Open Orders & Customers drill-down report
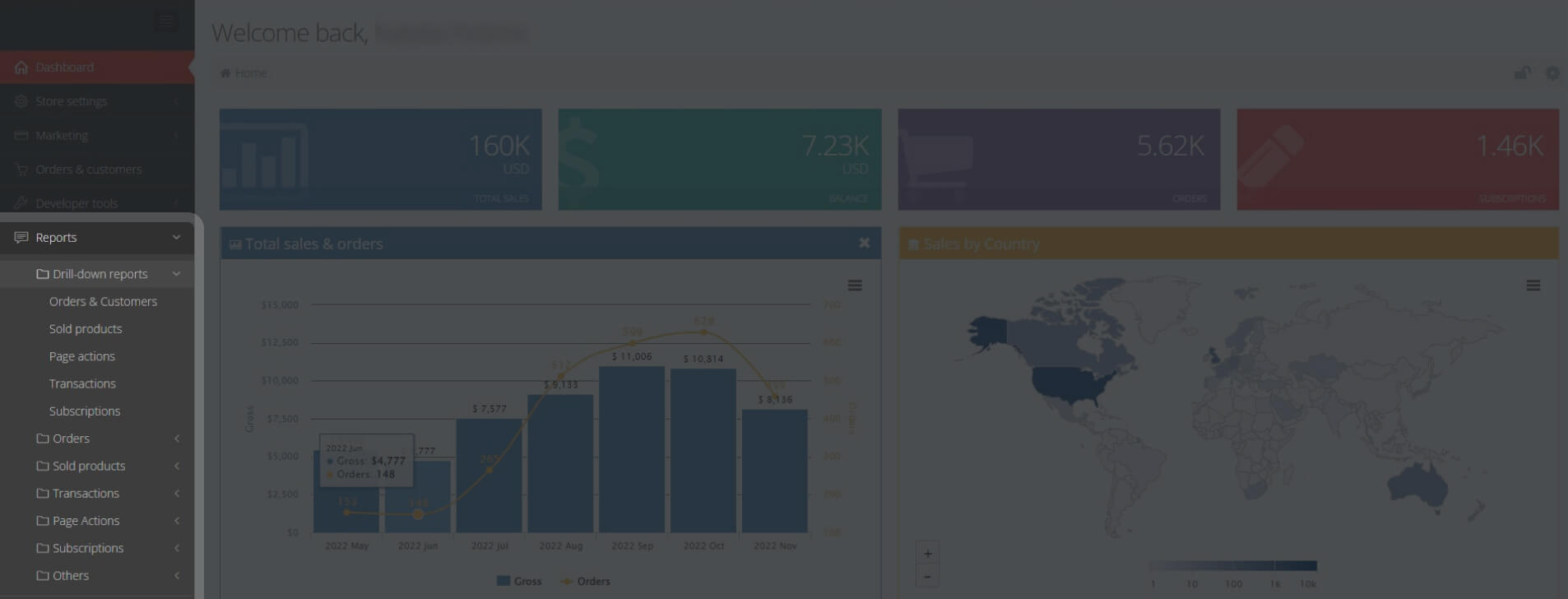This screenshot has height=599, width=1568. tap(103, 301)
